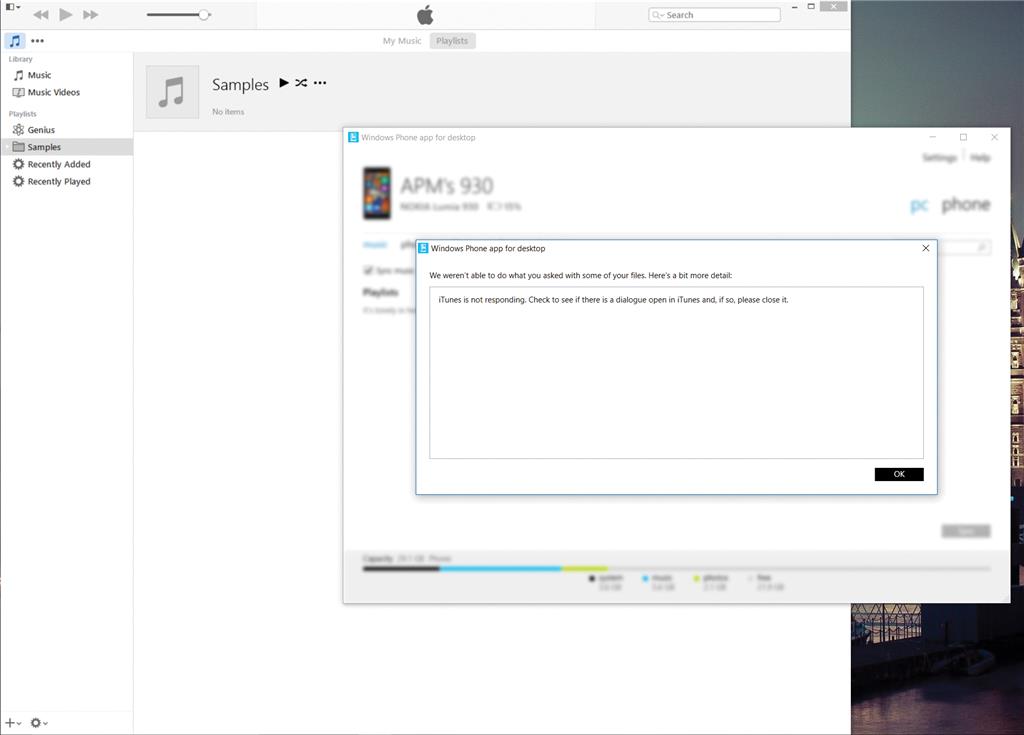Click the search box in phone app
Screen dimensions: 1024x735
point(965,248)
